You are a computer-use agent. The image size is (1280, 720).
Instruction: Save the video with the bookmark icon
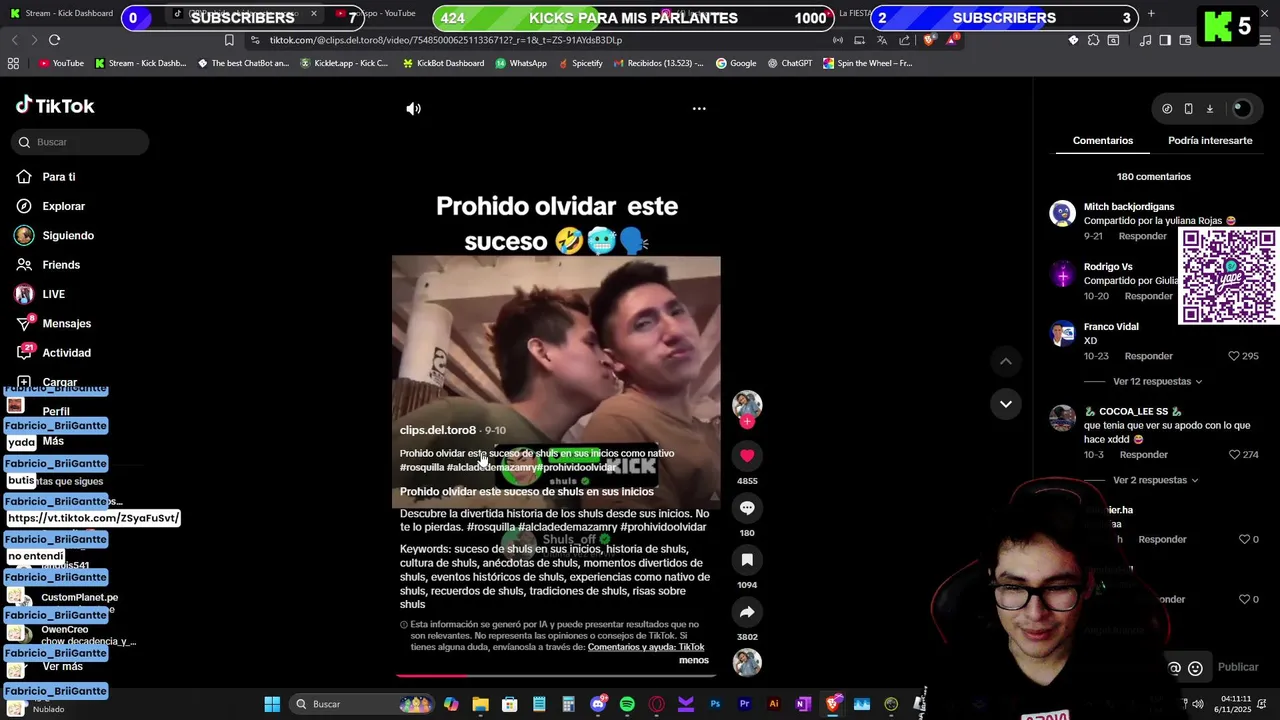[747, 560]
